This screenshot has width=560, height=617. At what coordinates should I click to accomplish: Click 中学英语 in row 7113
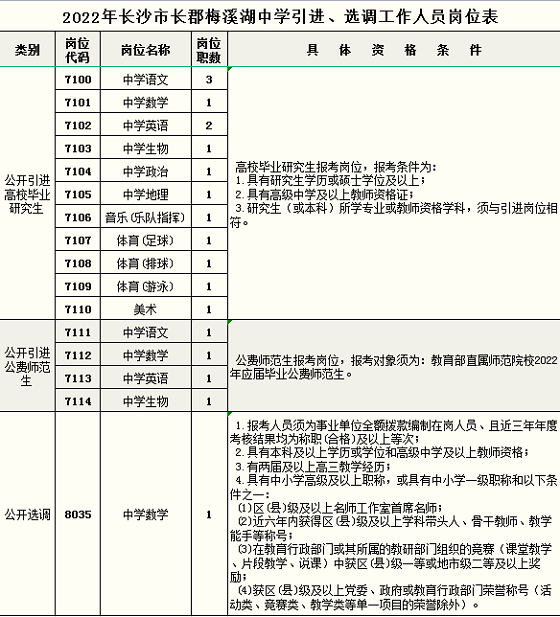point(146,378)
